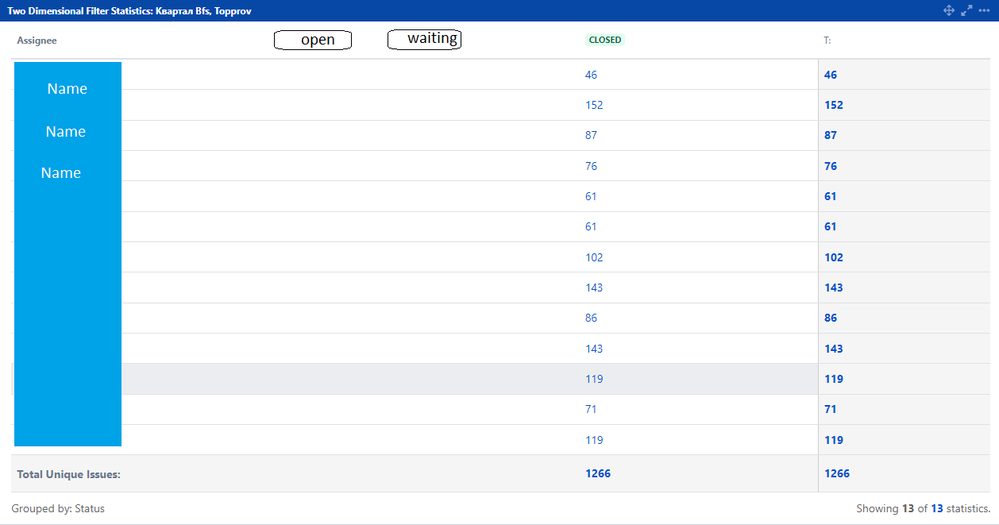Open CLOSED 119 in the highlighted row
Image resolution: width=999 pixels, height=525 pixels.
(594, 379)
